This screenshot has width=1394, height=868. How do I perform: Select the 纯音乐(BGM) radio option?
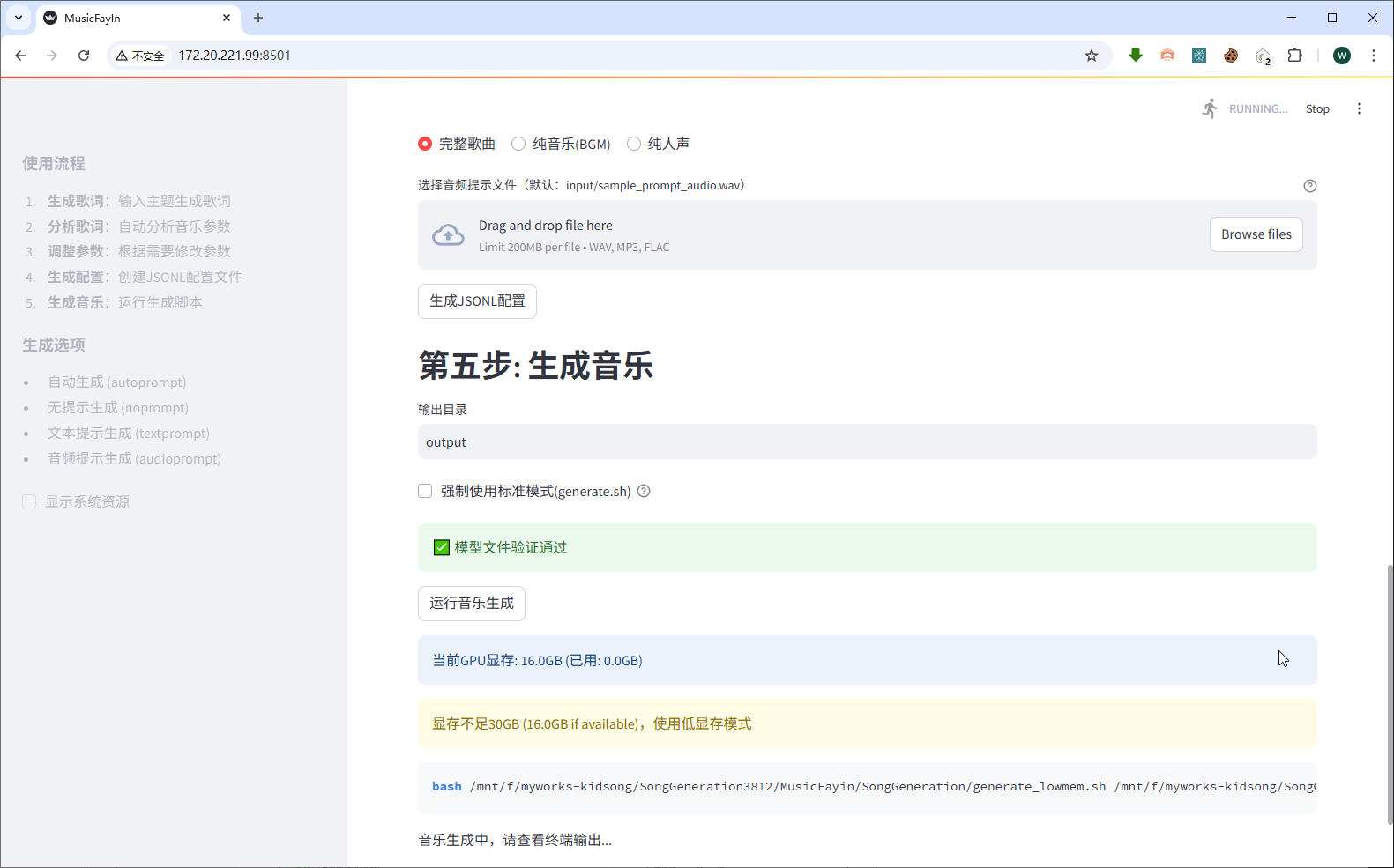pos(561,144)
